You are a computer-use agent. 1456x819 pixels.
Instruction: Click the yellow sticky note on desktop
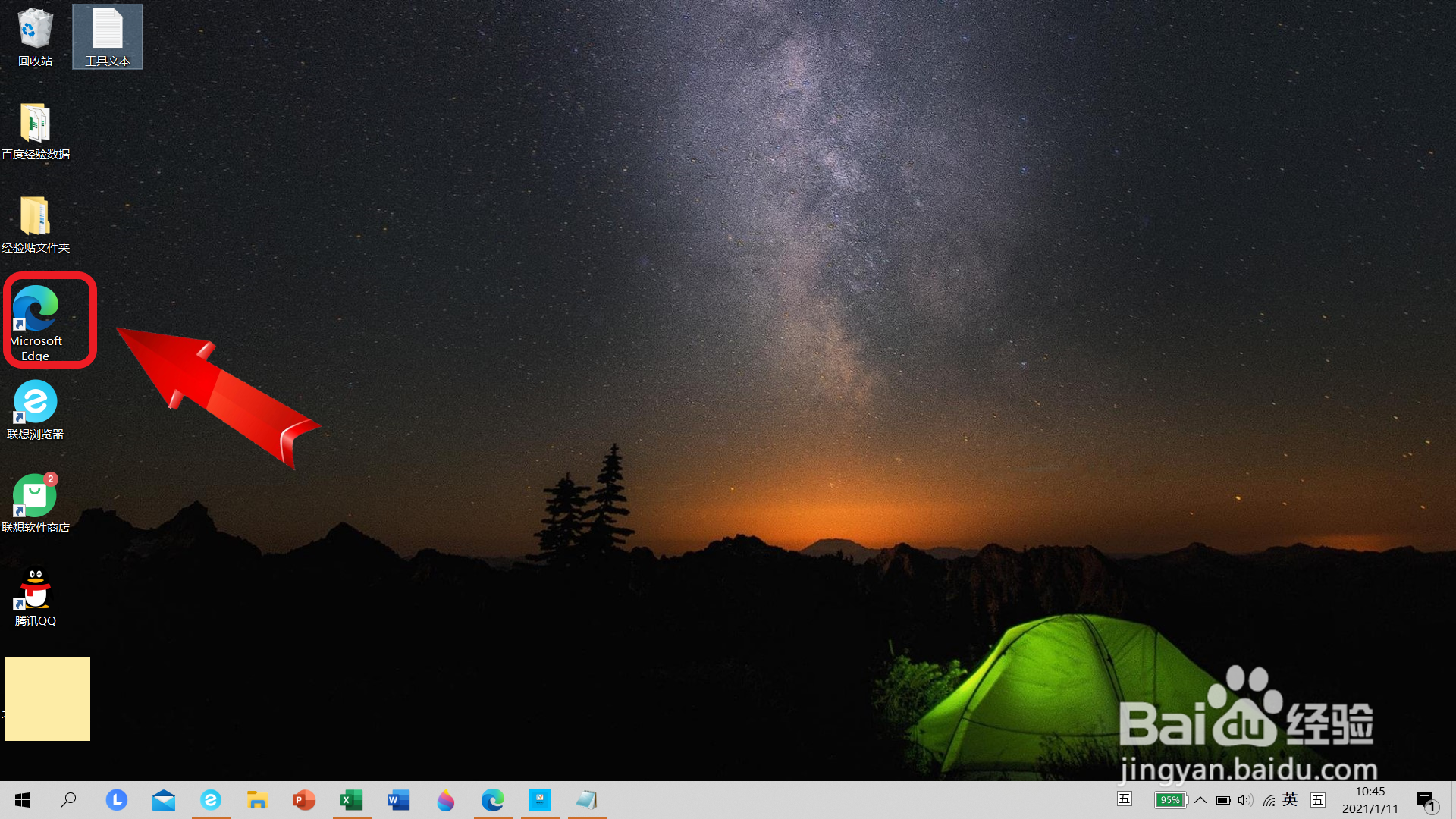47,698
